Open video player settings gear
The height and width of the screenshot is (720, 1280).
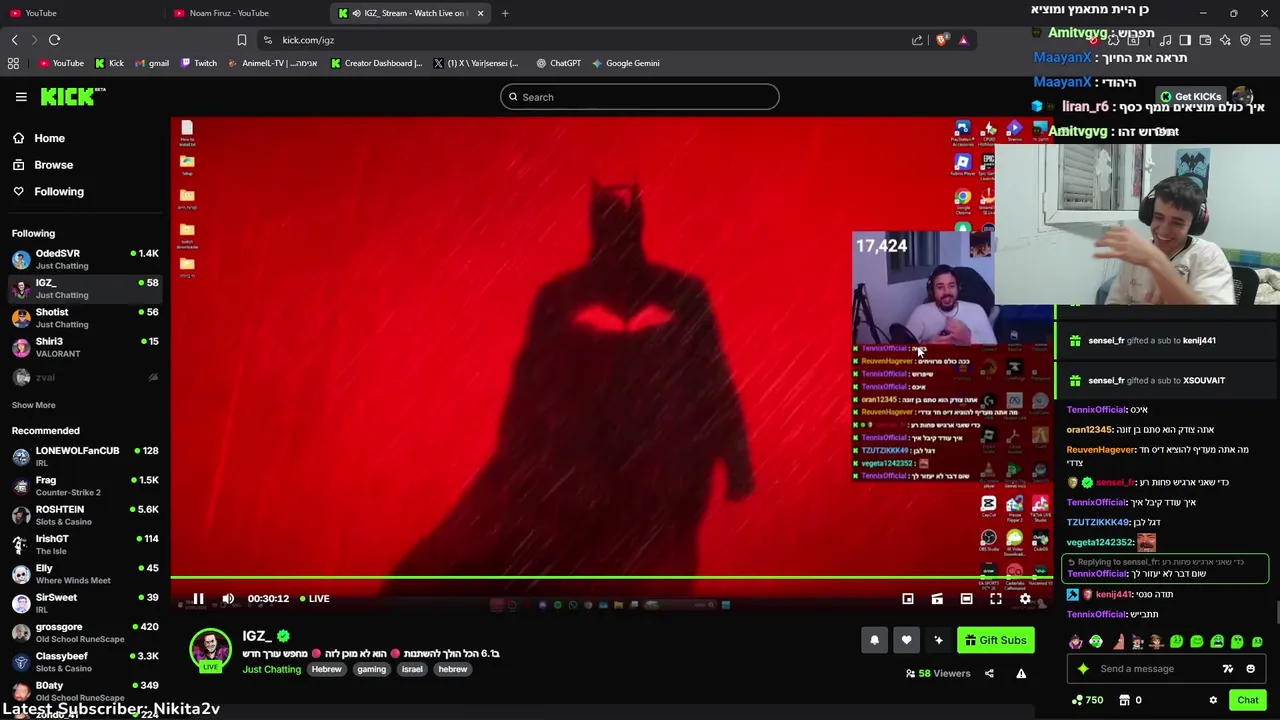pyautogui.click(x=1025, y=599)
